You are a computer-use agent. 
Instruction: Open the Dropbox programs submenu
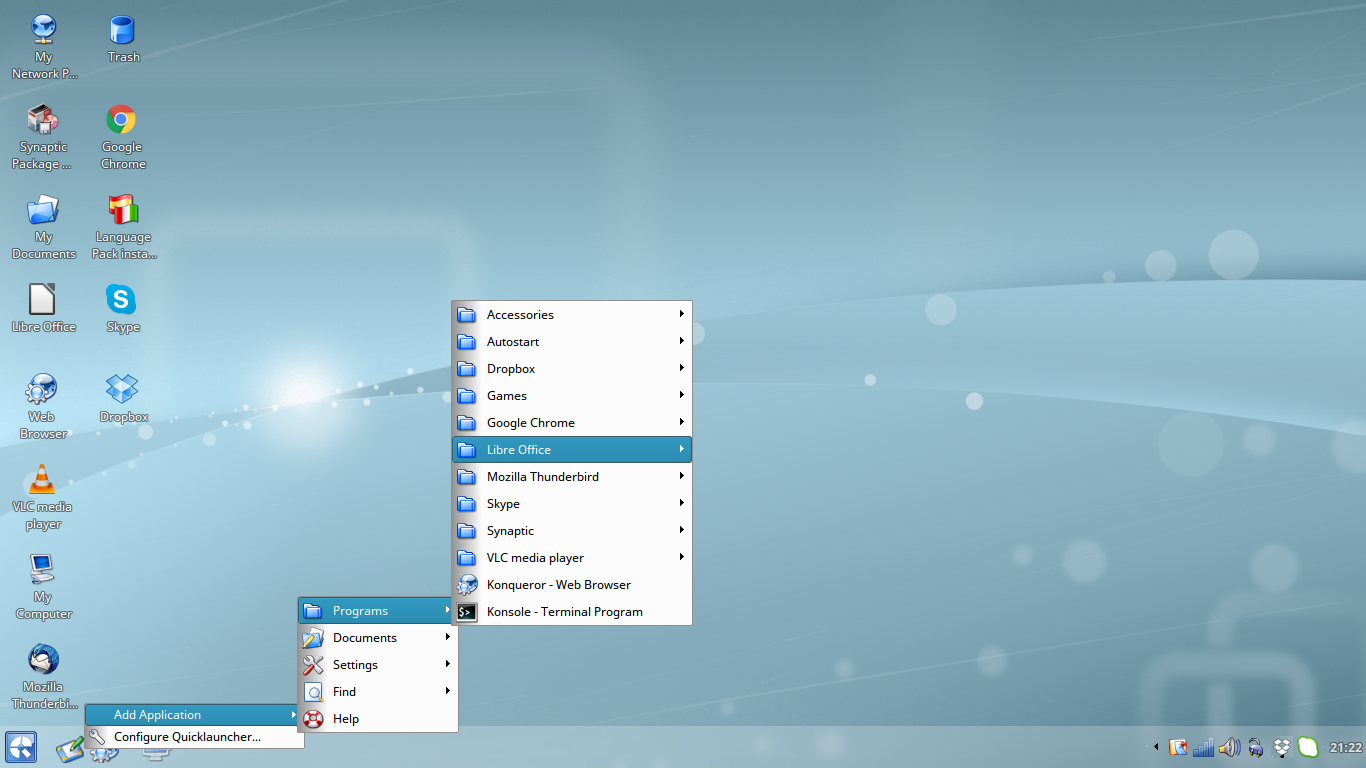(x=572, y=368)
